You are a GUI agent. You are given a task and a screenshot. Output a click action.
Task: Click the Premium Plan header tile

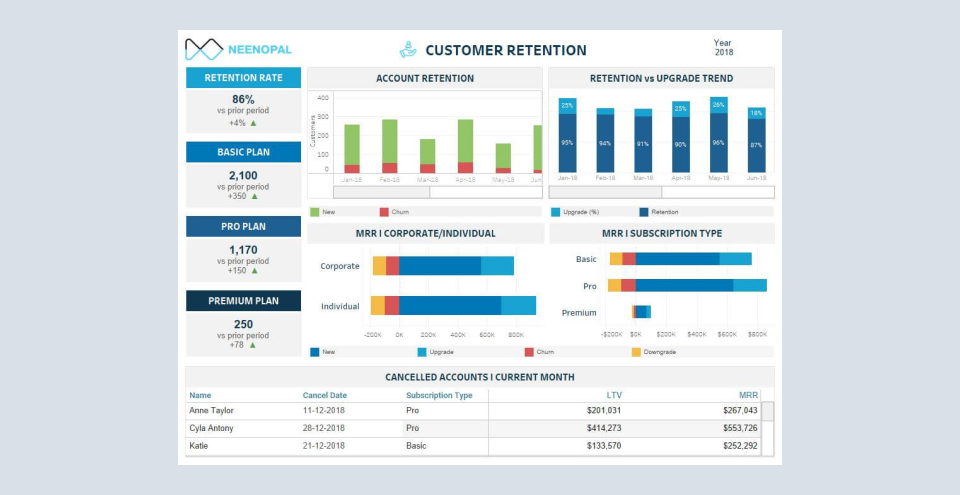tap(244, 301)
